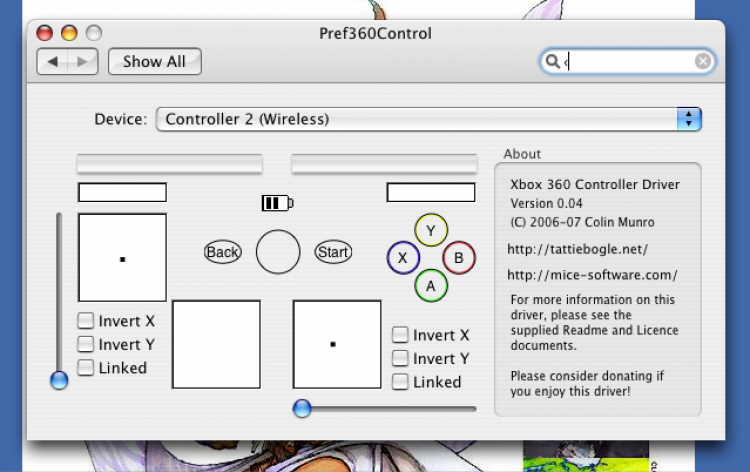Toggle left stick Linked checkbox
This screenshot has width=750, height=472.
pos(86,367)
